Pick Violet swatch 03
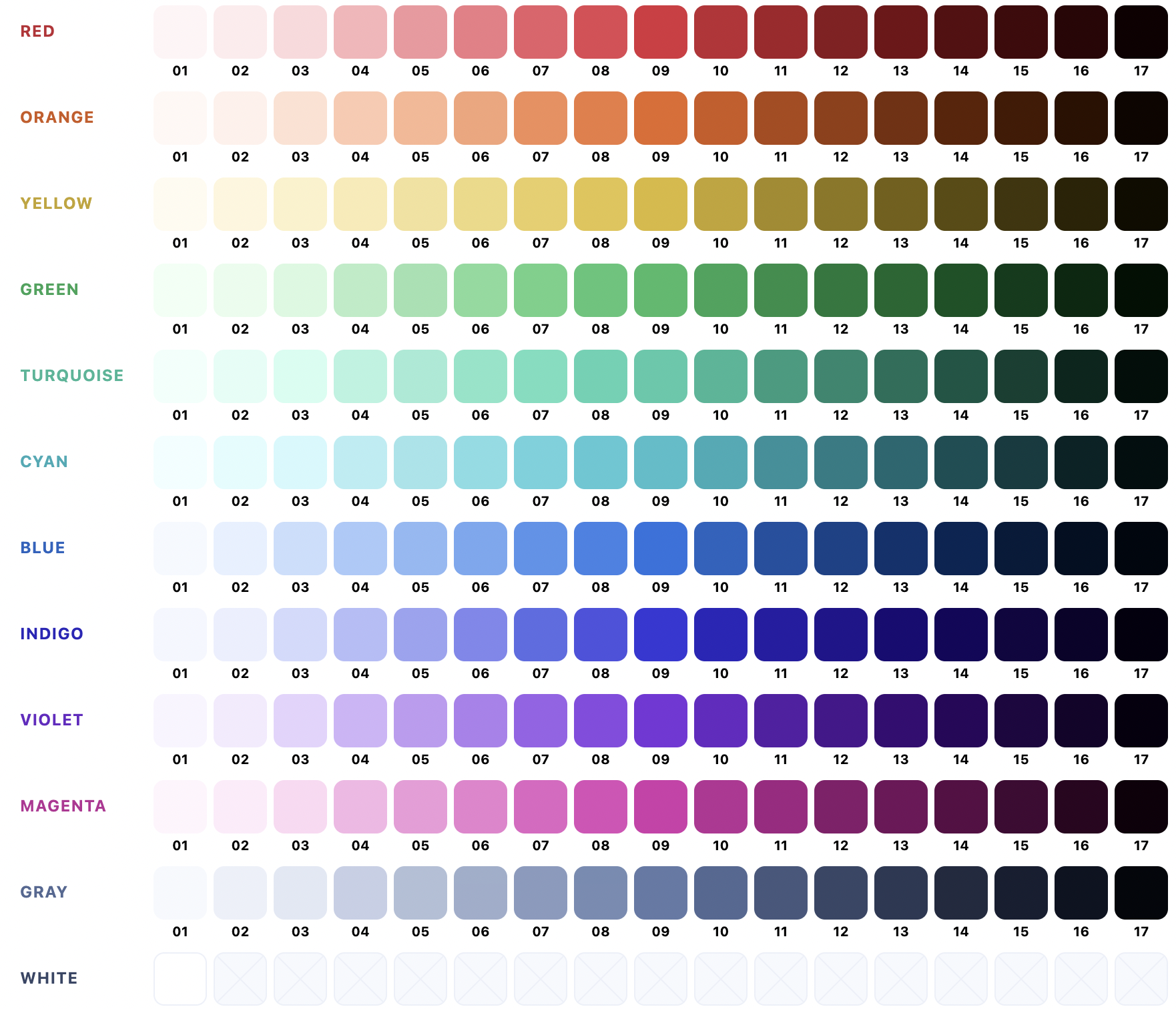 300,721
